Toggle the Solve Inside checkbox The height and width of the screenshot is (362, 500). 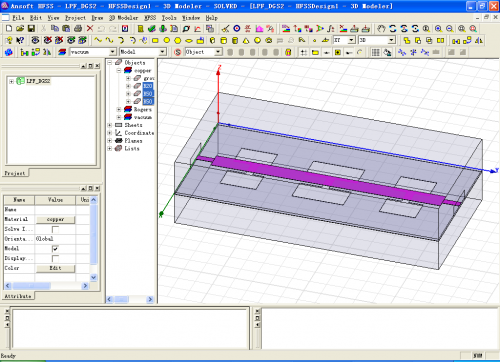coord(55,229)
